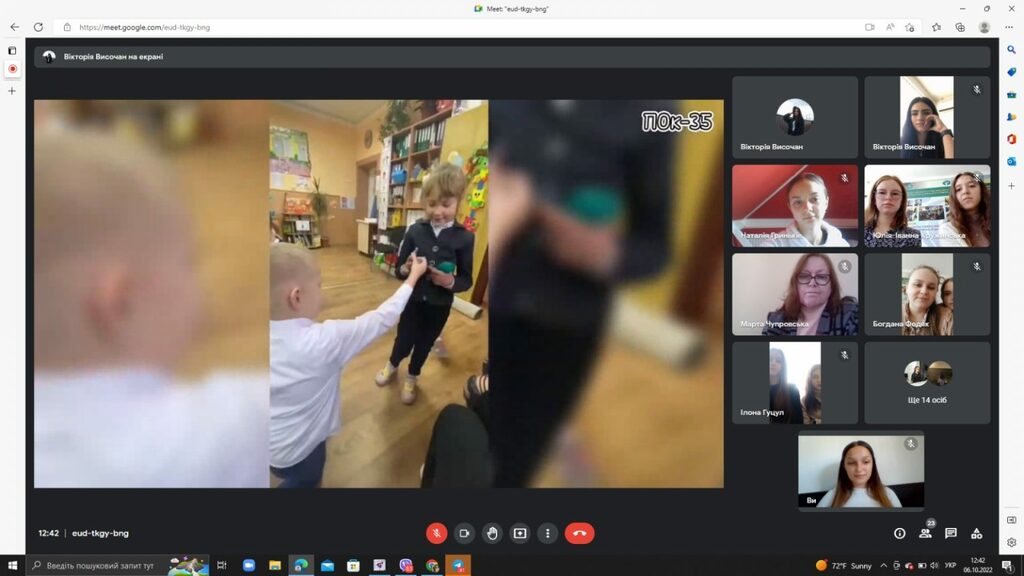Open more options three-dot menu

click(547, 533)
